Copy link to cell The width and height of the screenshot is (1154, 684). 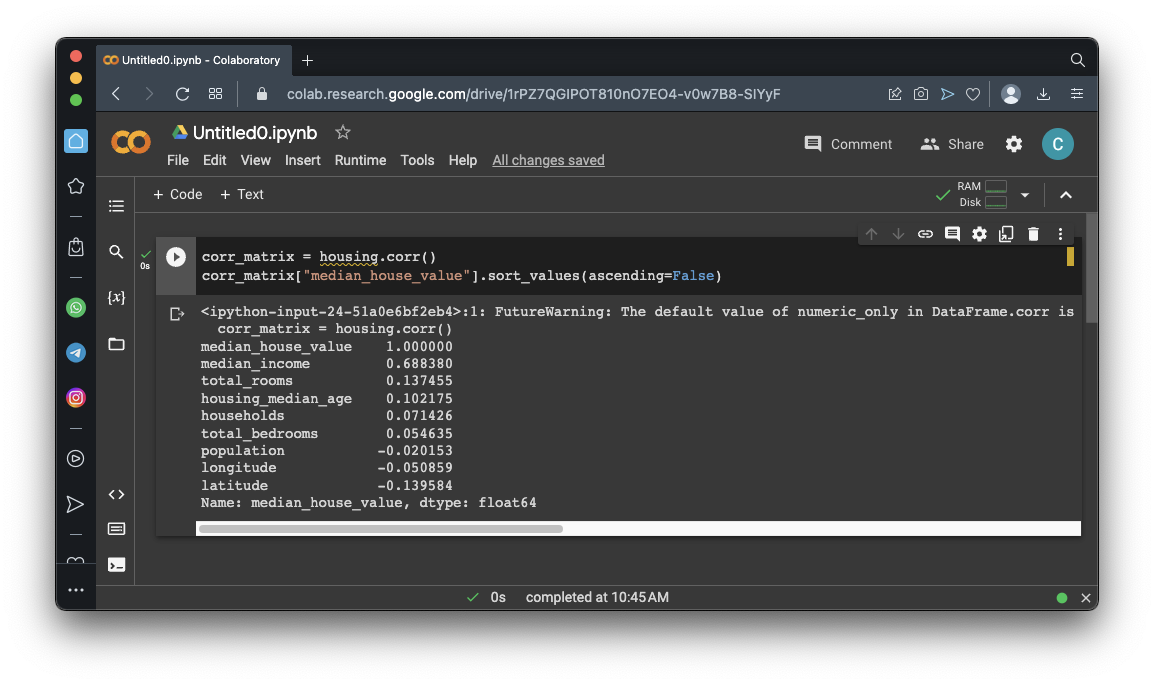point(925,234)
